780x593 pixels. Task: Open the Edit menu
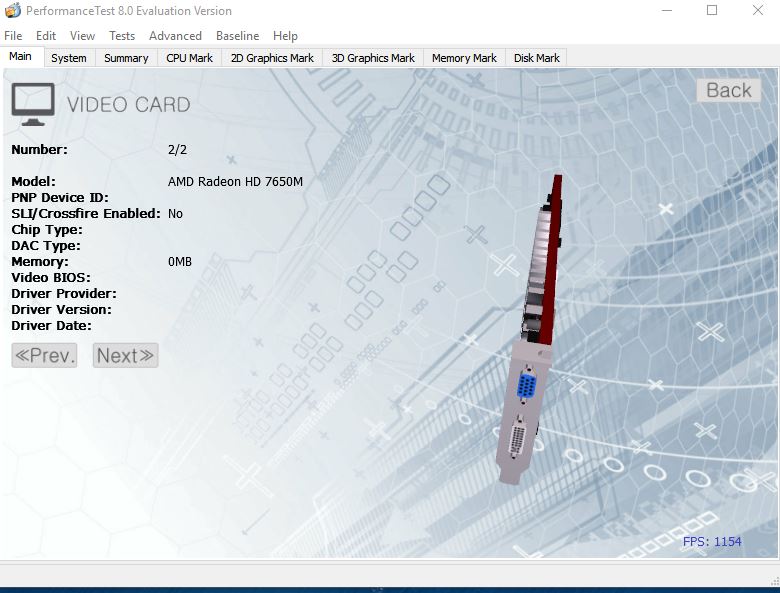pyautogui.click(x=46, y=36)
